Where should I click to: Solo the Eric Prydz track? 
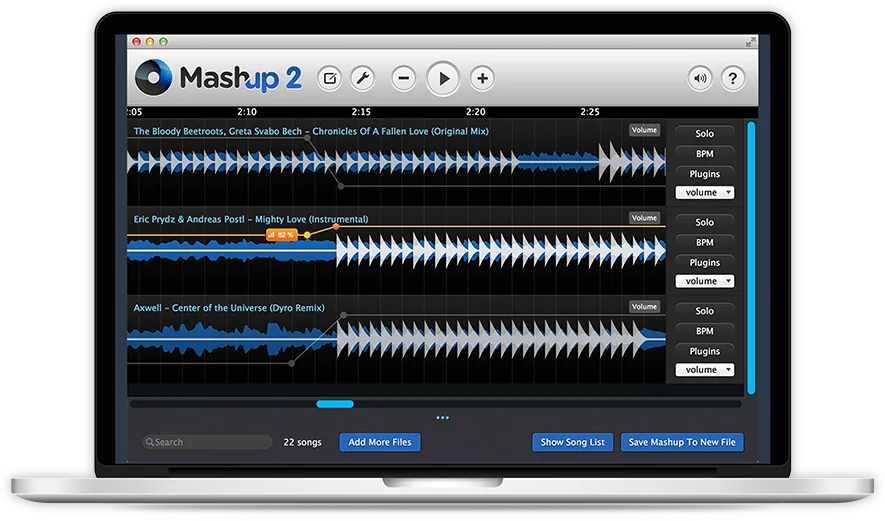point(704,222)
